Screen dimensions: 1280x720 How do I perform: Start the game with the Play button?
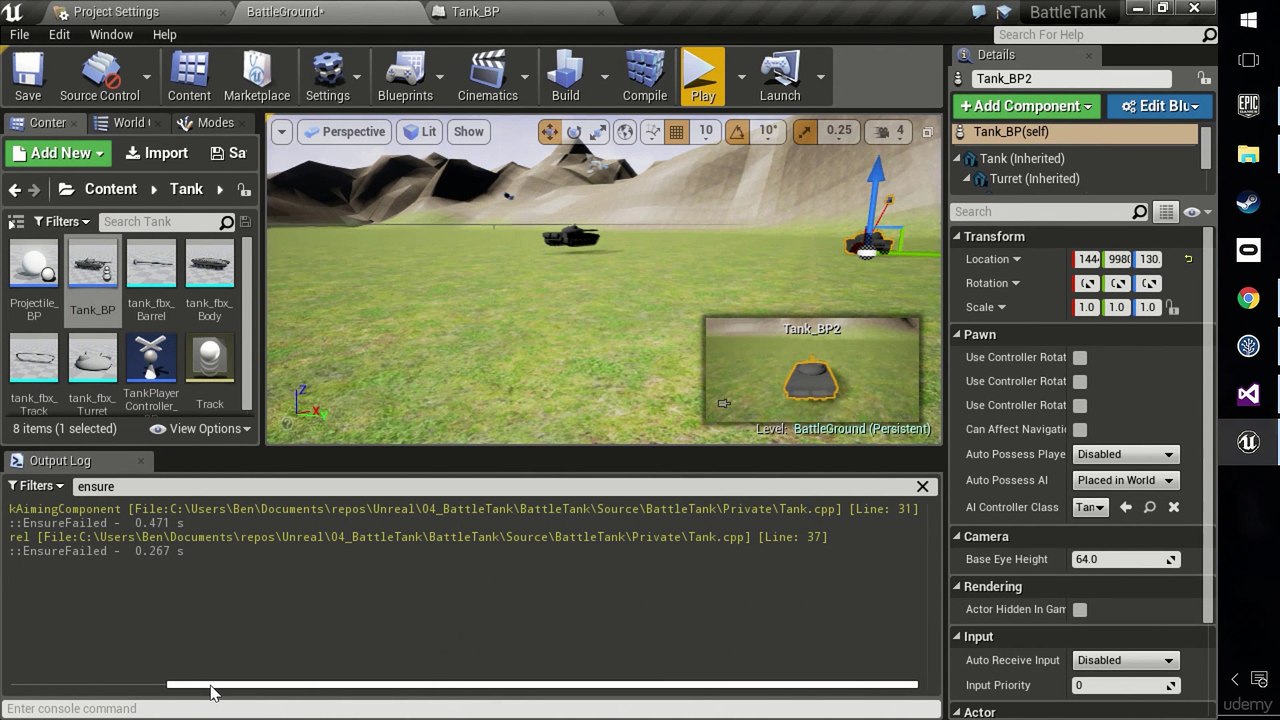[x=703, y=76]
